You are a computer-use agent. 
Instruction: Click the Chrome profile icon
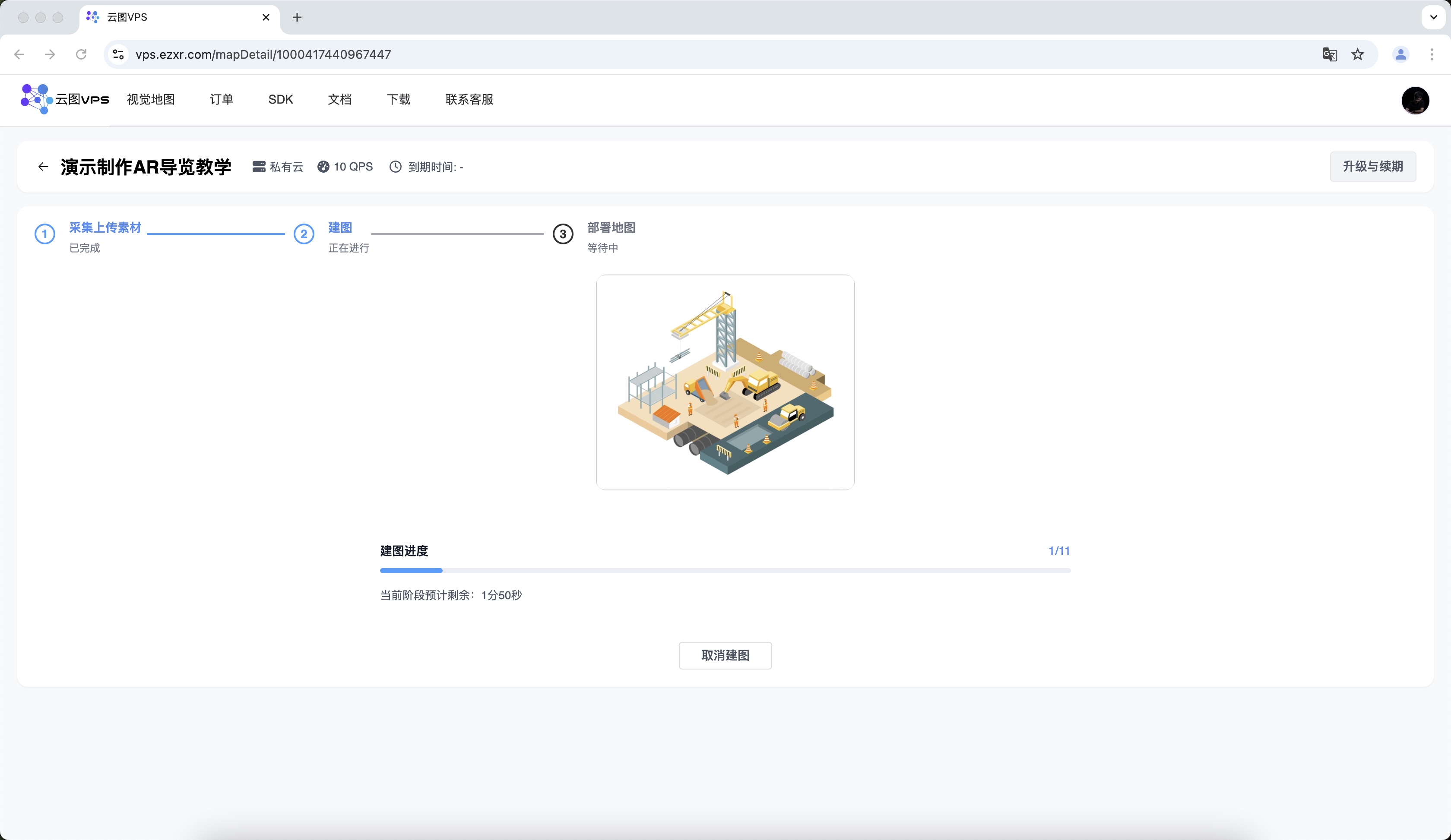click(1400, 54)
